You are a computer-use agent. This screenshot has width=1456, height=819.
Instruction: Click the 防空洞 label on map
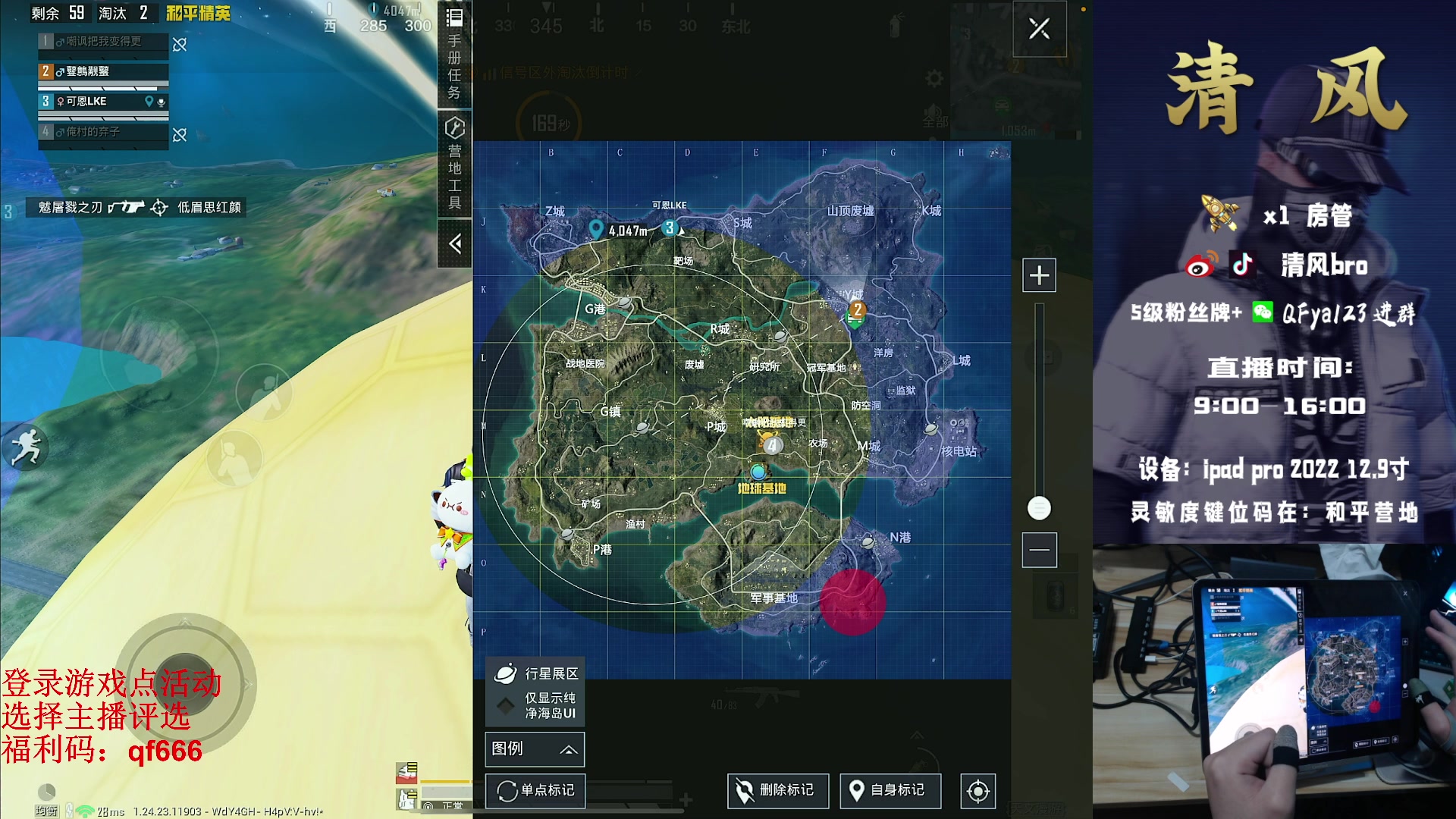pos(866,406)
